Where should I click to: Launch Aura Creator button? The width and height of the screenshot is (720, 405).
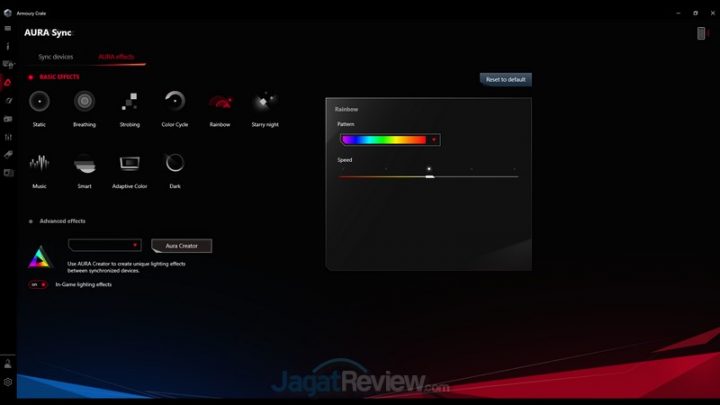(181, 245)
